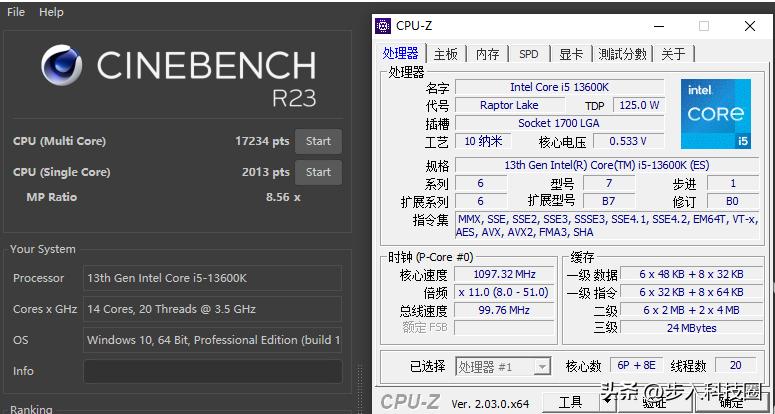
Task: Start the CPU Multi Core test
Action: [x=318, y=141]
